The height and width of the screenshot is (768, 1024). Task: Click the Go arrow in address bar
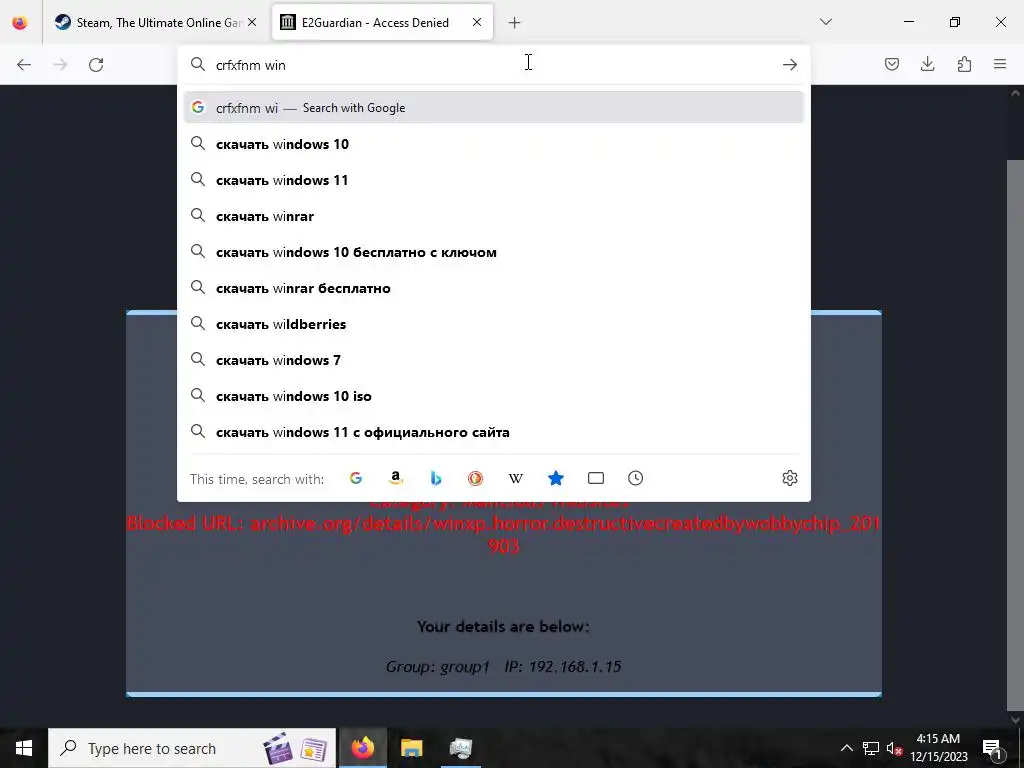(790, 65)
